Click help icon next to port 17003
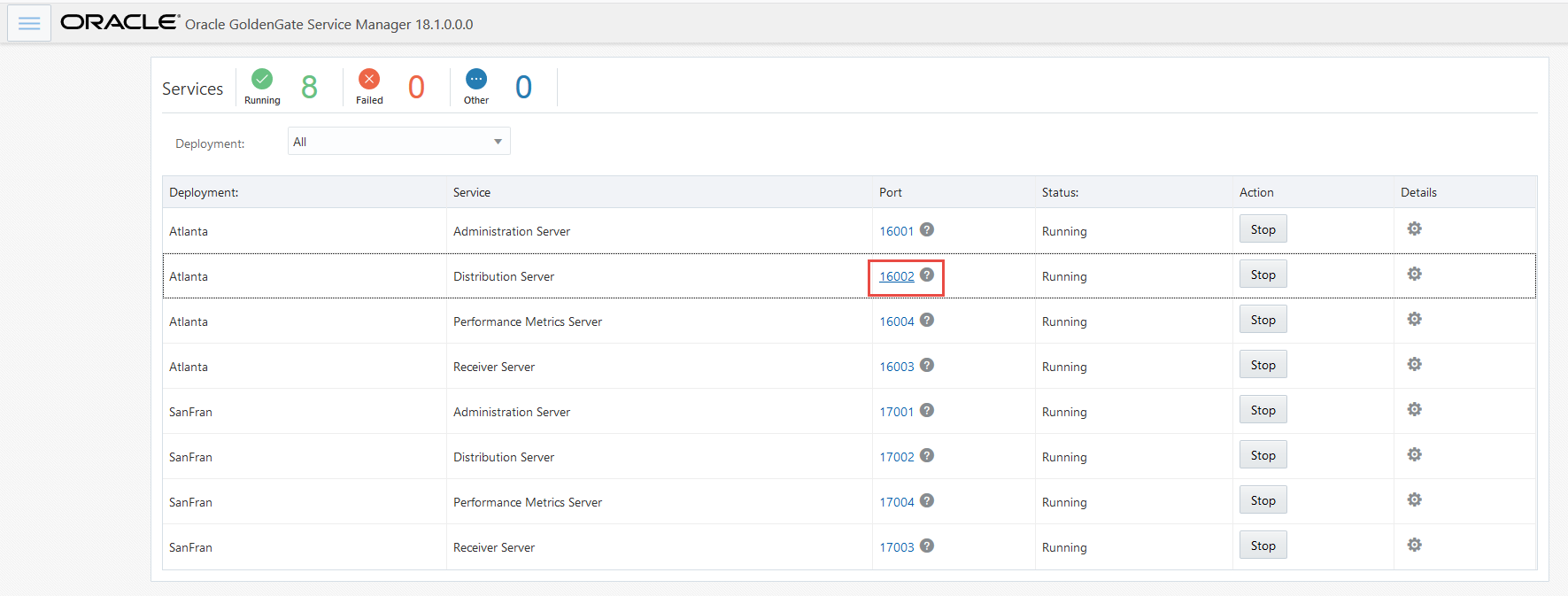 click(927, 546)
